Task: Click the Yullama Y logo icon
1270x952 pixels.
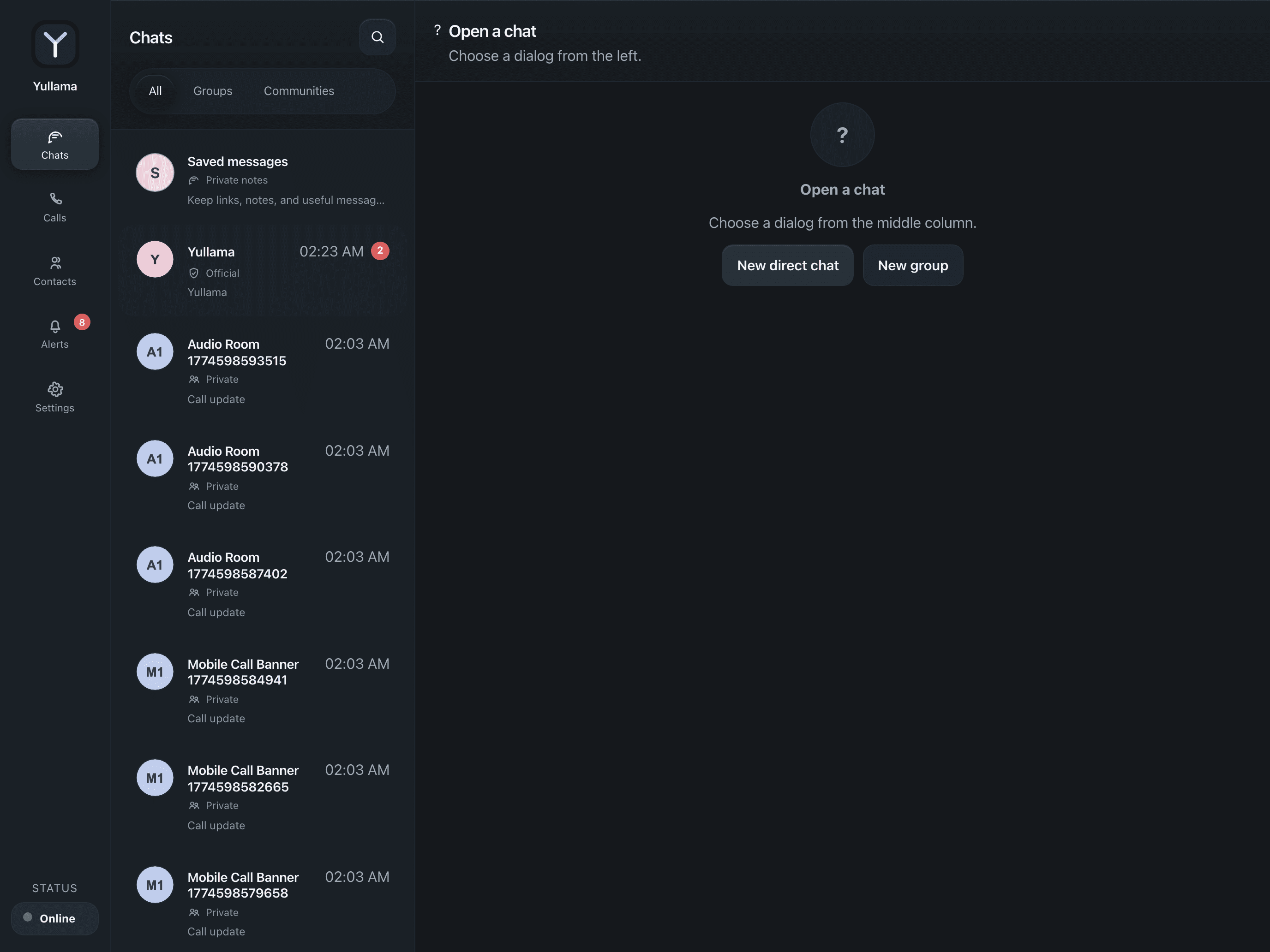Action: click(55, 44)
